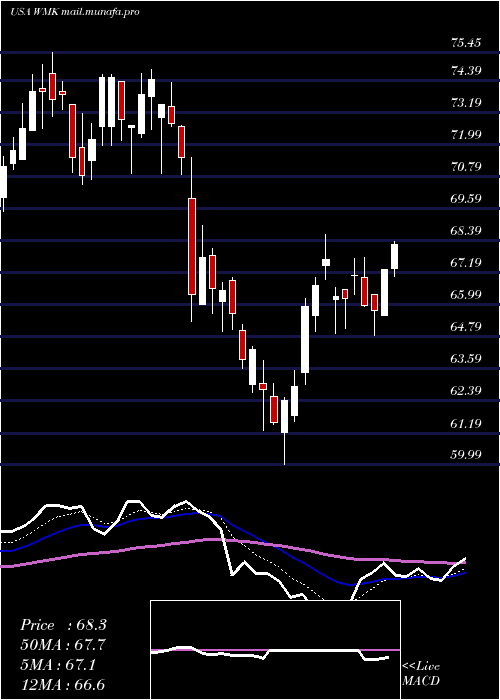Click the '50MA : 67.7' readout
This screenshot has height=700, width=500.
(x=63, y=645)
